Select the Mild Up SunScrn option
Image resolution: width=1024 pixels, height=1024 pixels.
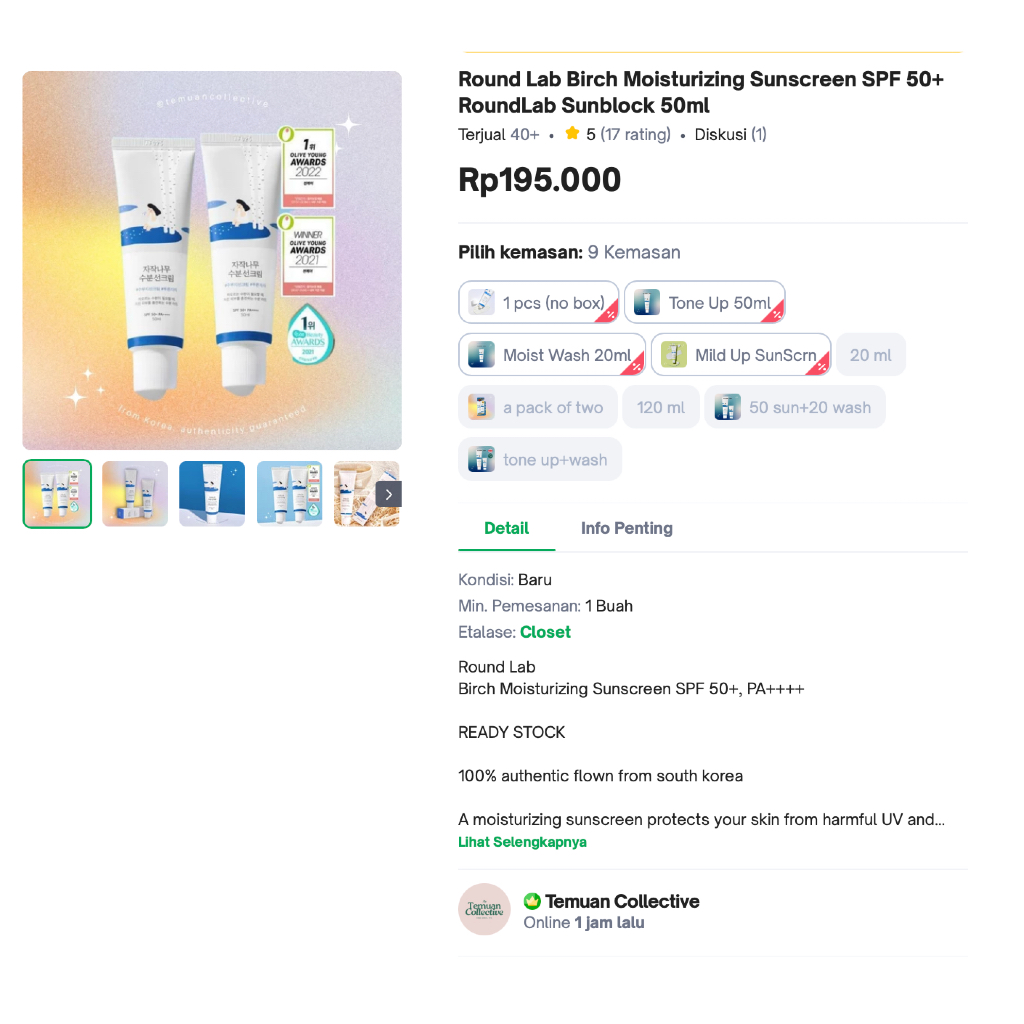[x=741, y=355]
